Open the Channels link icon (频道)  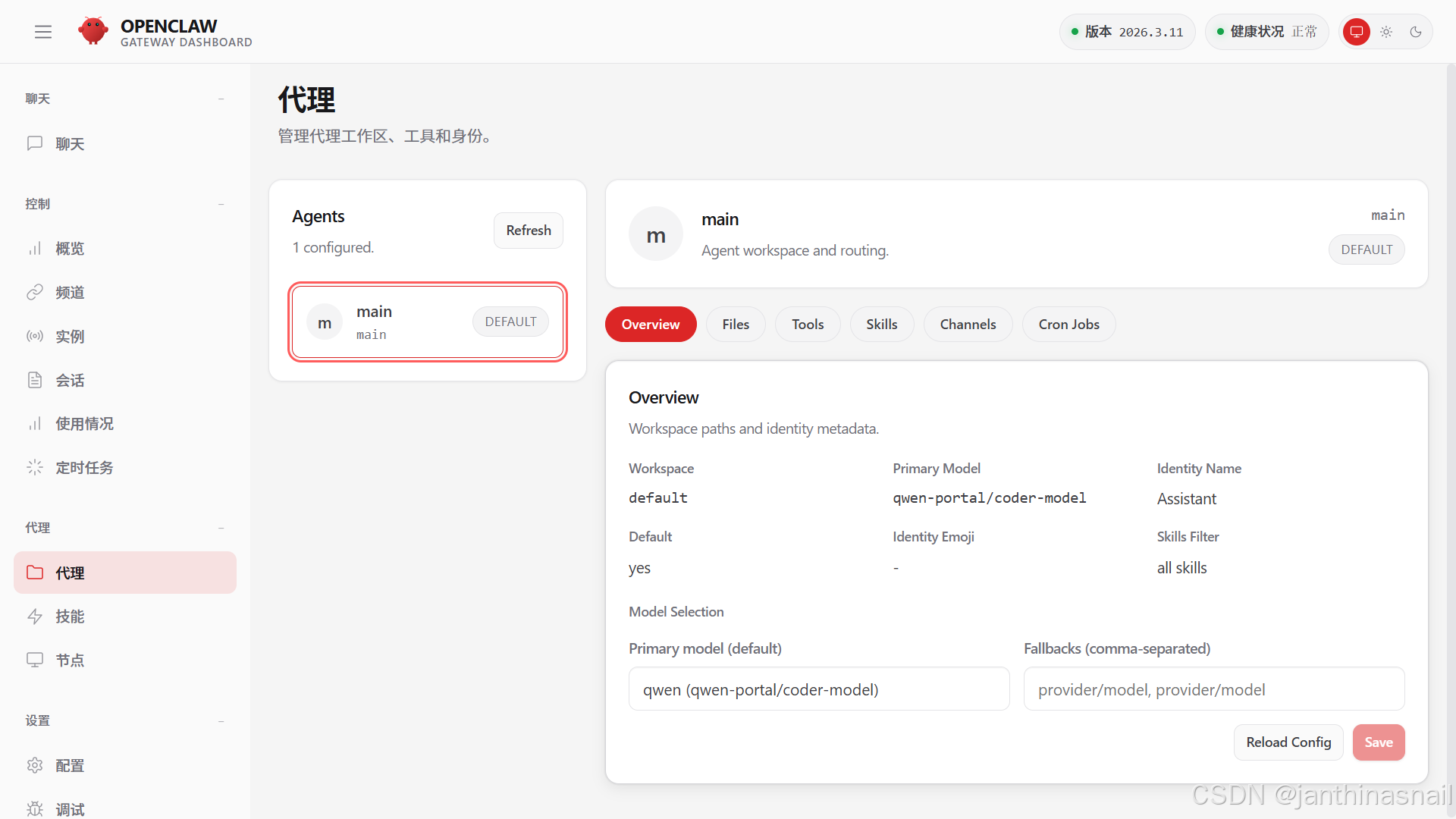[x=35, y=293]
